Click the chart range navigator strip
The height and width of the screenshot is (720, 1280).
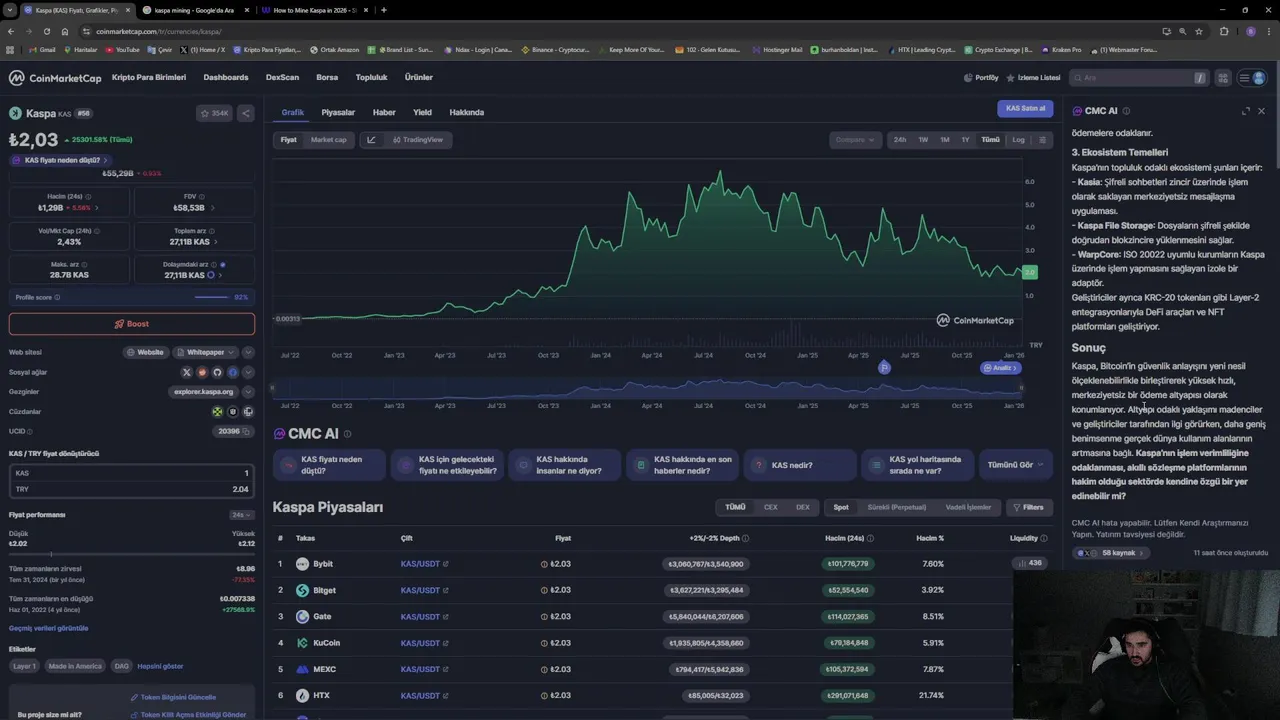click(x=646, y=388)
